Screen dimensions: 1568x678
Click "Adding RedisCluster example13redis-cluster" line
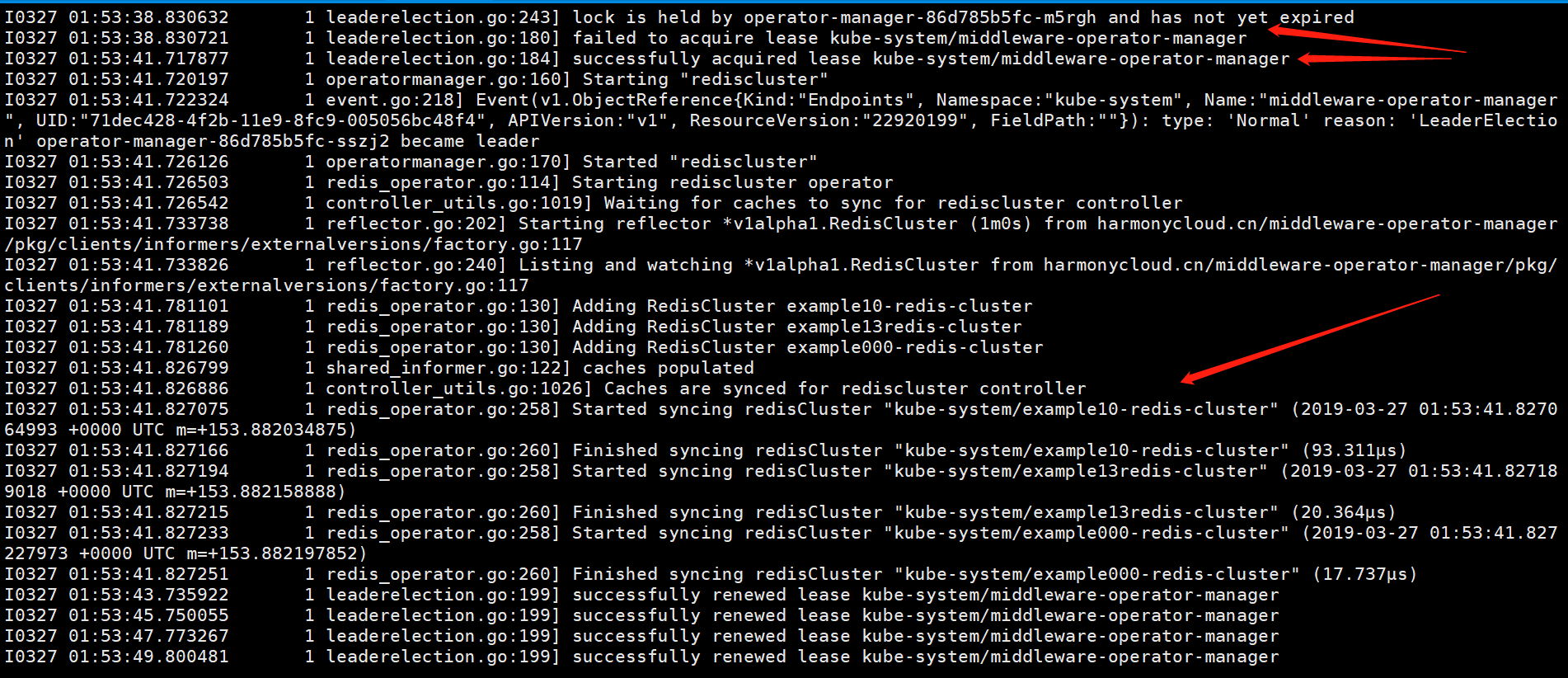pyautogui.click(x=797, y=327)
